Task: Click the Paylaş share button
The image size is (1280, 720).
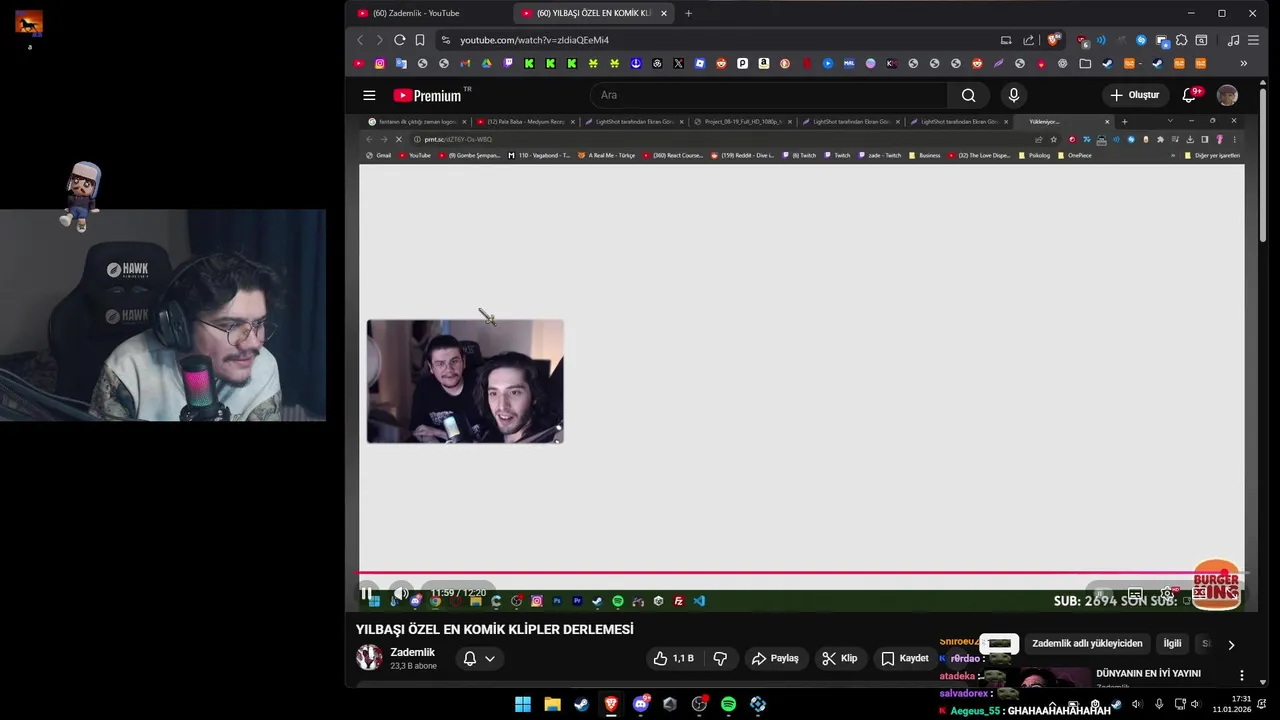Action: pos(775,658)
